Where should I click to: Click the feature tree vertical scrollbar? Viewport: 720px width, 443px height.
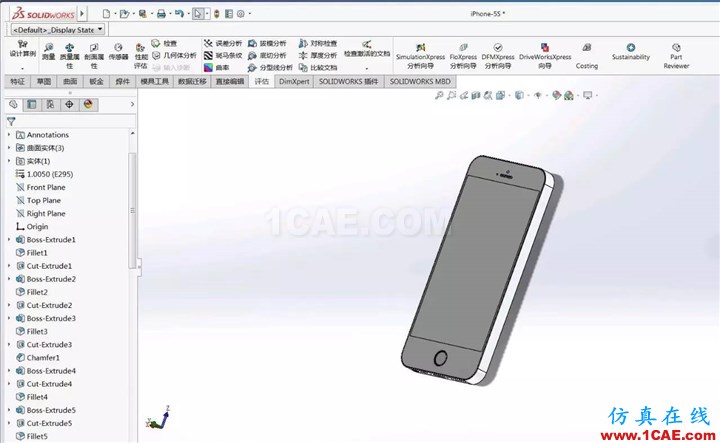132,211
